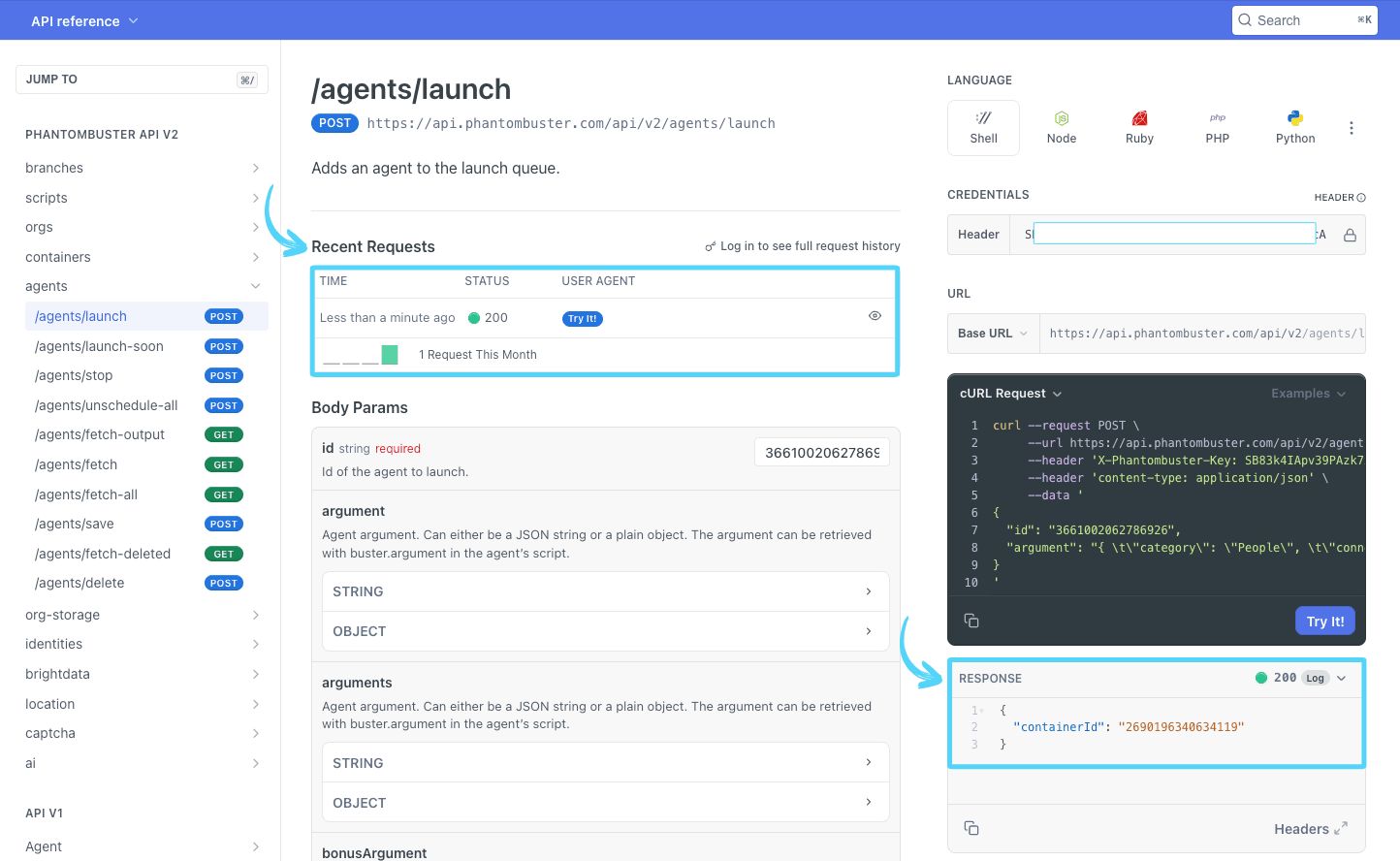Select the PHP language option
Image resolution: width=1400 pixels, height=861 pixels.
pos(1217,127)
